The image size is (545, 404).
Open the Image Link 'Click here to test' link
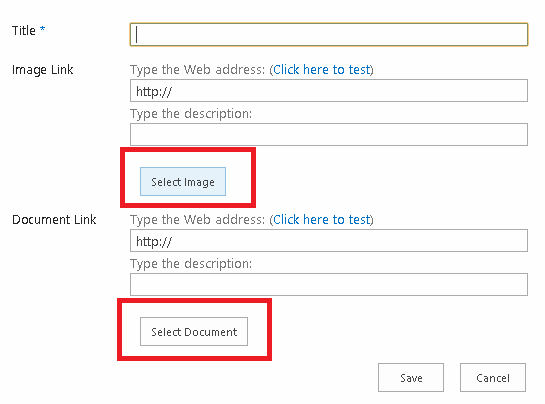click(x=321, y=70)
